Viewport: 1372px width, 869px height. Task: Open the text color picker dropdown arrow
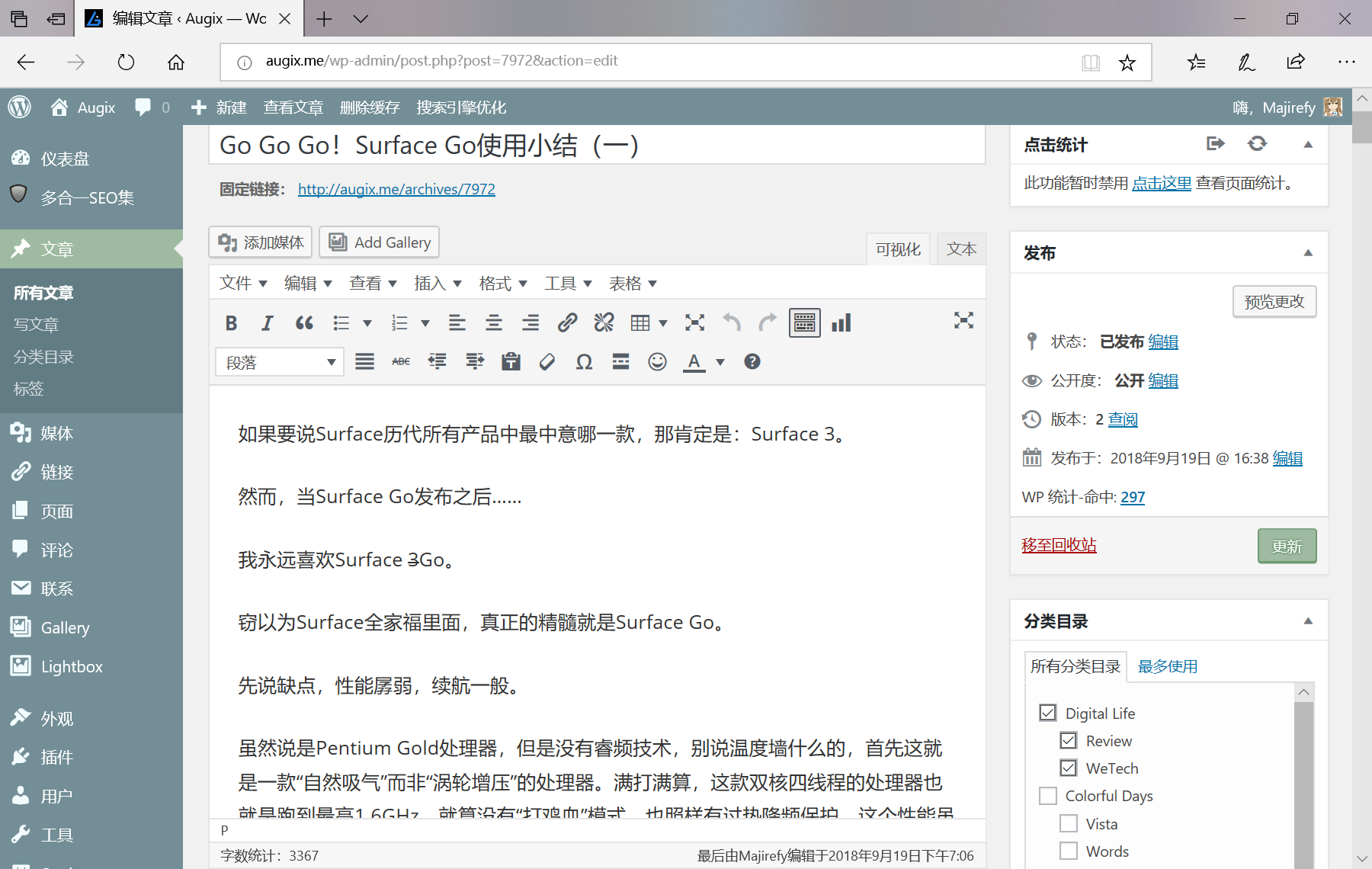point(720,362)
